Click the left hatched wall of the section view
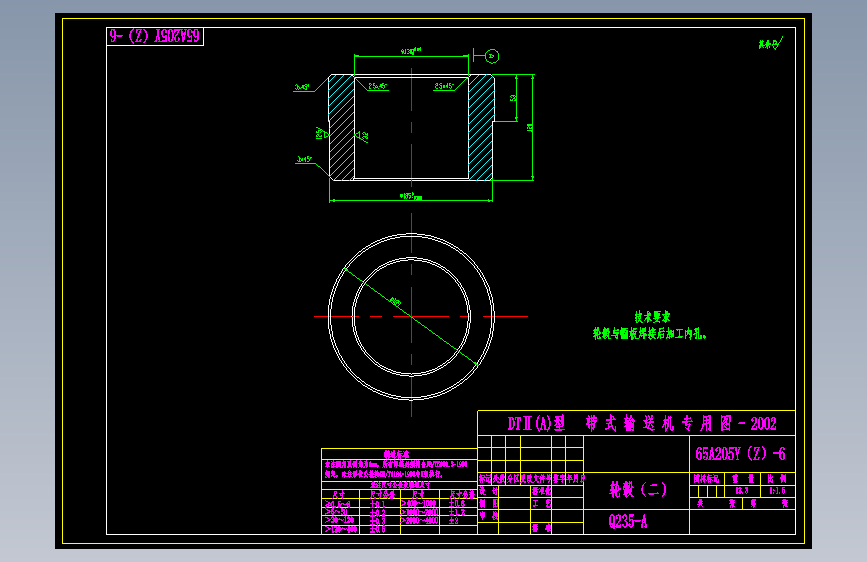This screenshot has width=867, height=562. [342, 127]
